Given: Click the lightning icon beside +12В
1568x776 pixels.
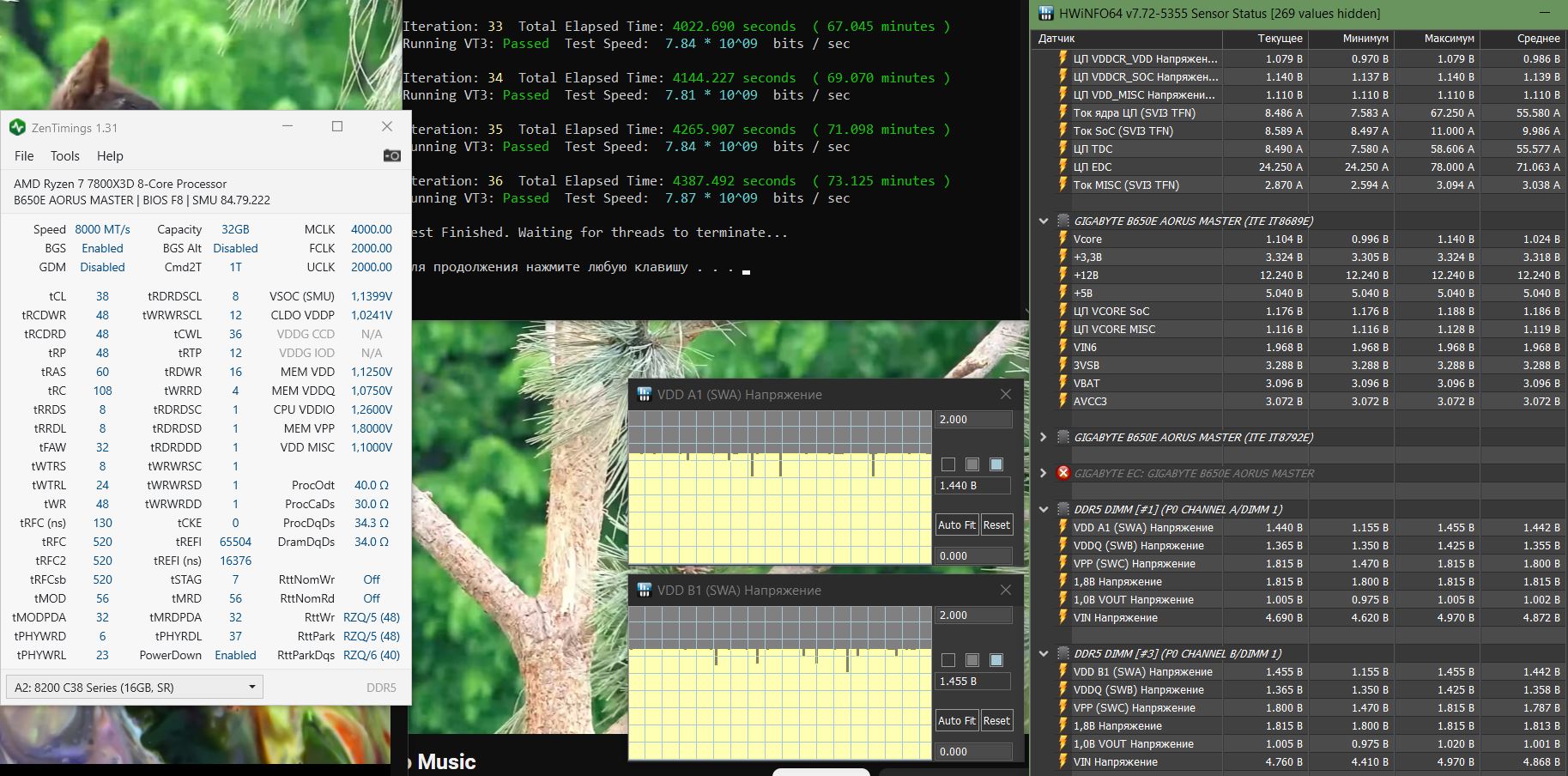Looking at the screenshot, I should pyautogui.click(x=1063, y=275).
